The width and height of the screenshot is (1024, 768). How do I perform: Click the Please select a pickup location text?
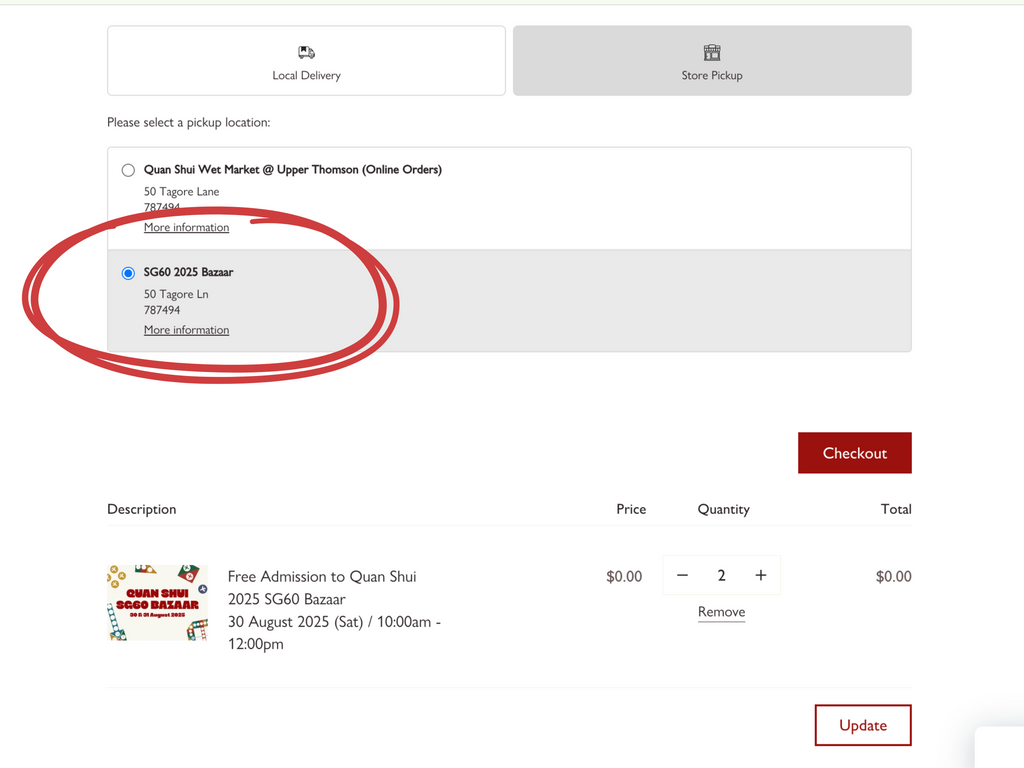tap(189, 122)
